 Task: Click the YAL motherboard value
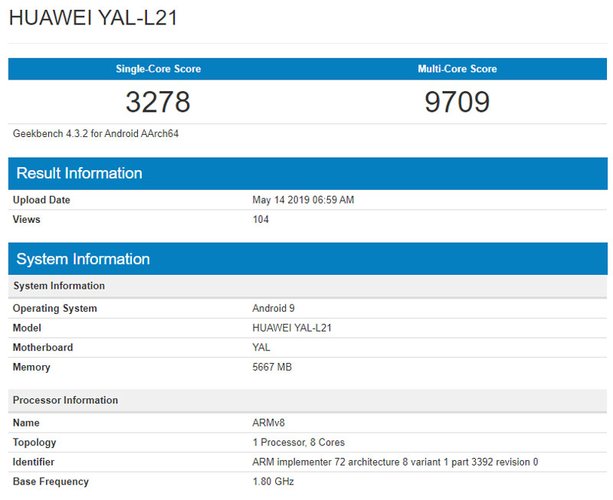click(261, 347)
